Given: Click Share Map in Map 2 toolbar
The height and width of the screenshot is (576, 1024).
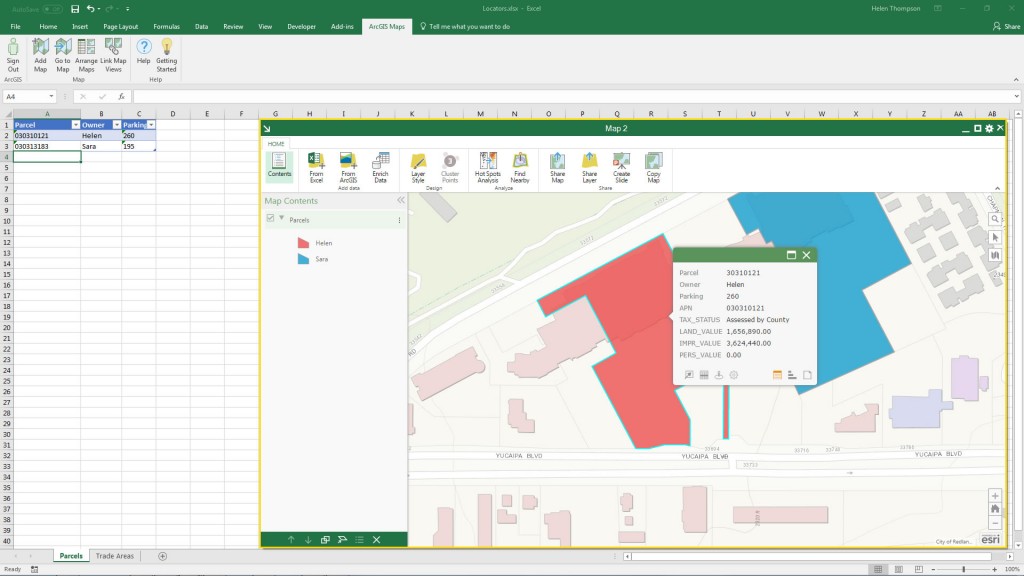Looking at the screenshot, I should 557,168.
